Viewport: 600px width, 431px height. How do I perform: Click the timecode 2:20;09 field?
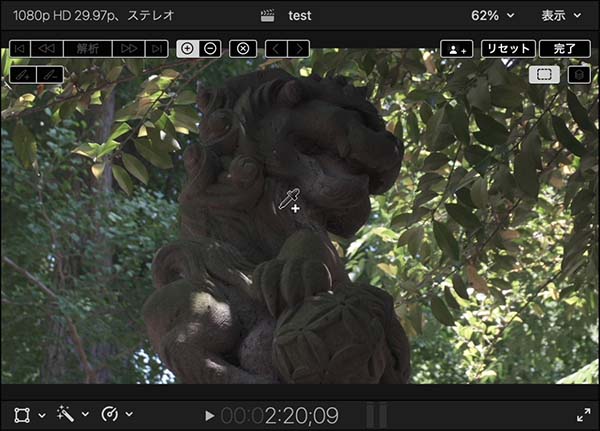point(280,416)
